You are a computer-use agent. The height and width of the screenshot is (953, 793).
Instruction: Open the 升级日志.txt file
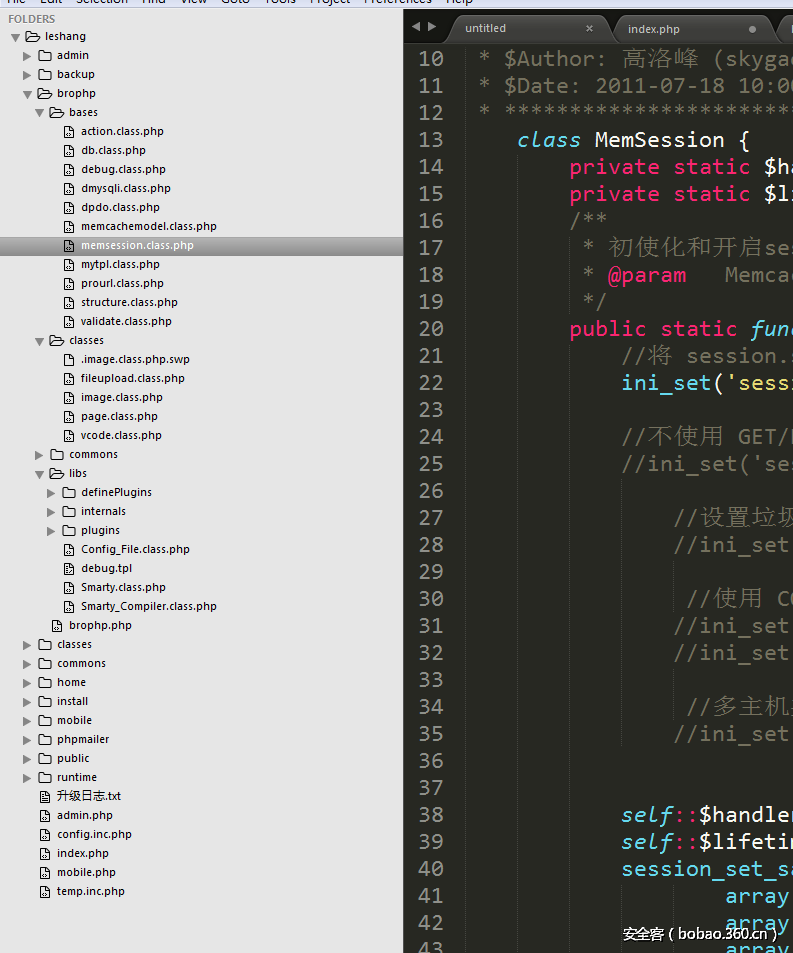tap(88, 797)
